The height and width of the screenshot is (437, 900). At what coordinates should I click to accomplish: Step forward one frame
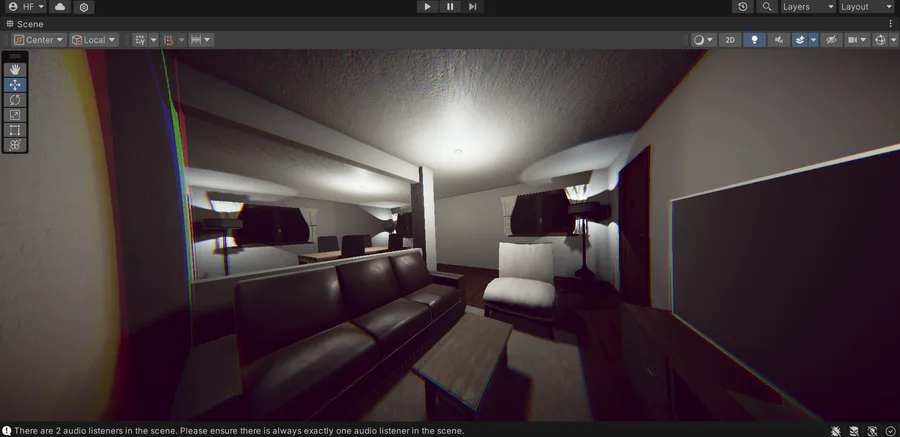pos(472,7)
